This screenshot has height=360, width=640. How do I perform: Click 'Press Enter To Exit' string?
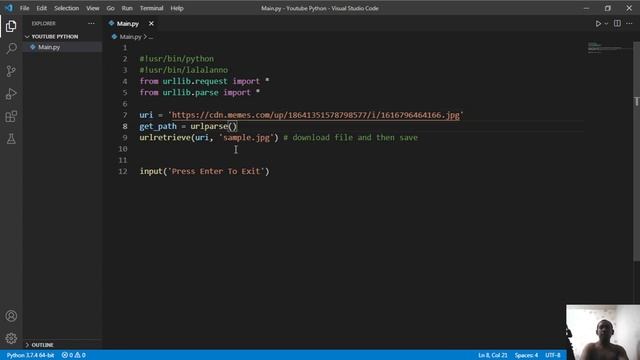click(x=216, y=171)
